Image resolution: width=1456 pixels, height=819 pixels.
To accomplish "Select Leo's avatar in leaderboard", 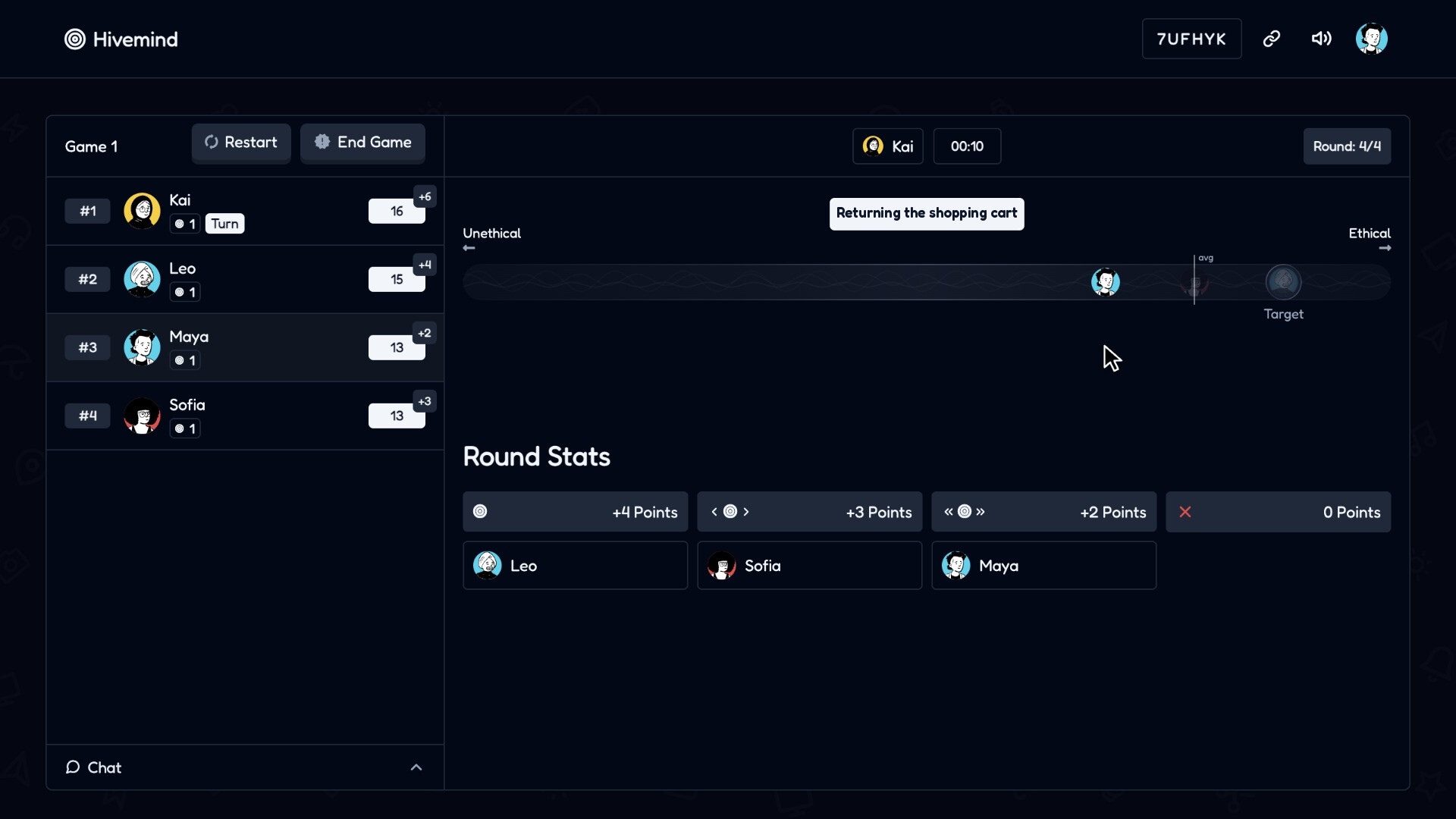I will tap(142, 279).
